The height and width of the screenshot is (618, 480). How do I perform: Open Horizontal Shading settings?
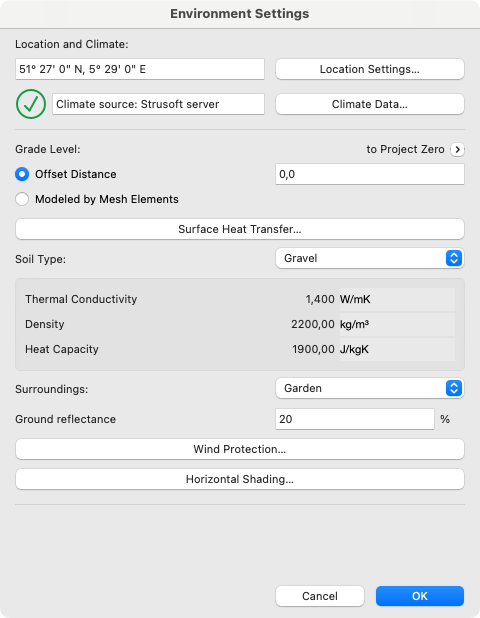(x=240, y=479)
